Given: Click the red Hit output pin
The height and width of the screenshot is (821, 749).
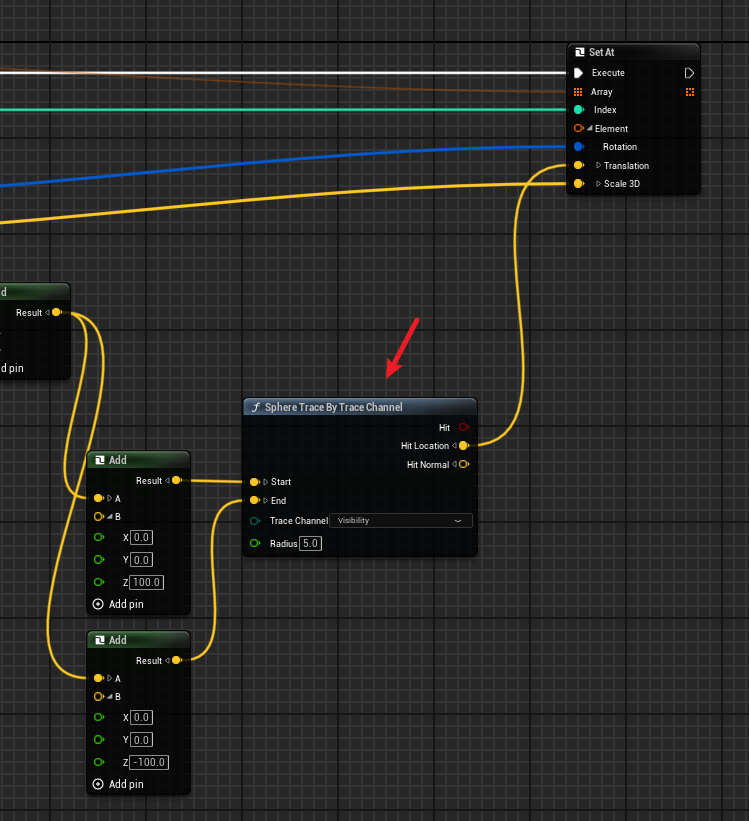Looking at the screenshot, I should tap(464, 427).
